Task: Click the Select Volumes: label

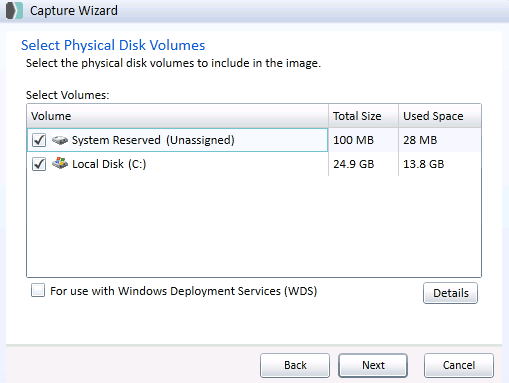Action: [x=68, y=95]
